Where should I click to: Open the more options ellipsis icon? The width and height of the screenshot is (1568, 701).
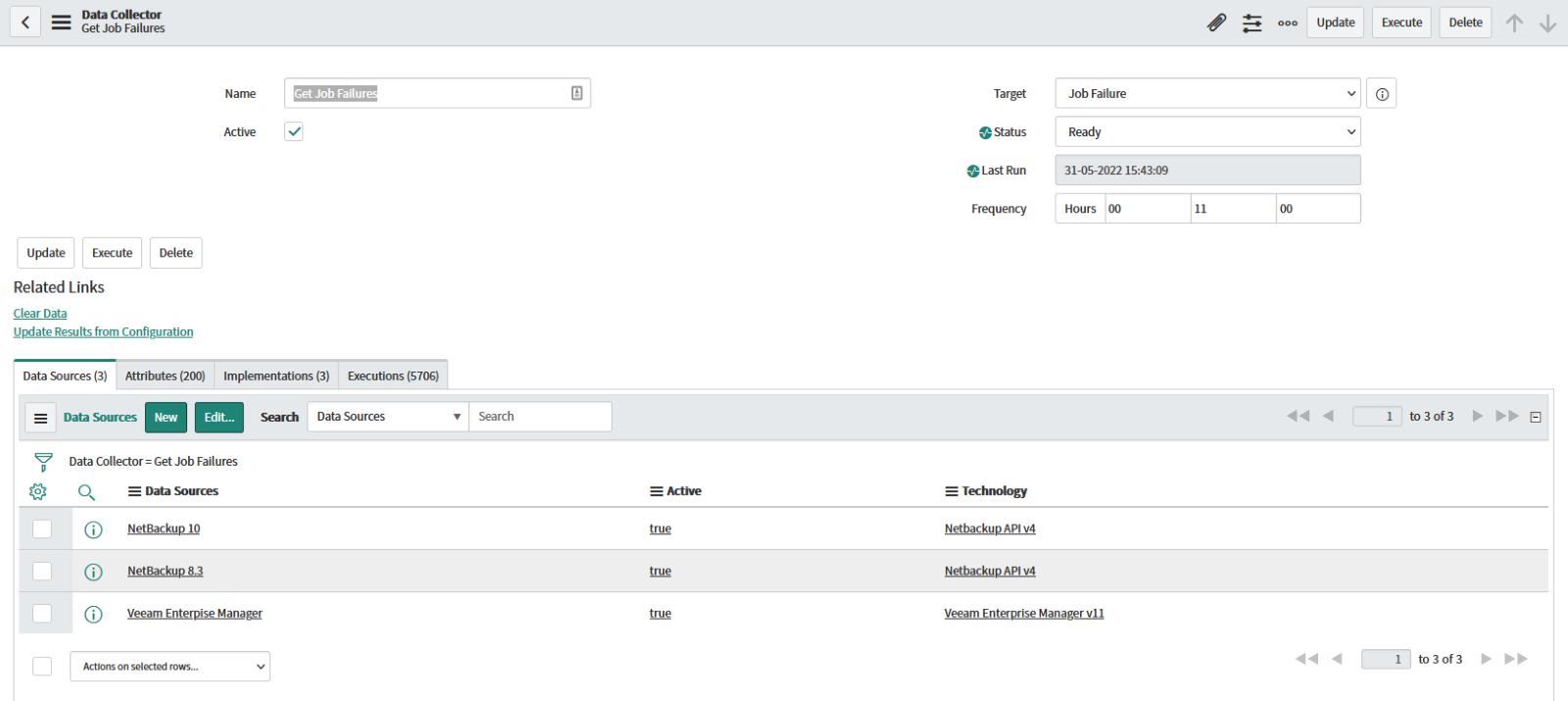1288,23
